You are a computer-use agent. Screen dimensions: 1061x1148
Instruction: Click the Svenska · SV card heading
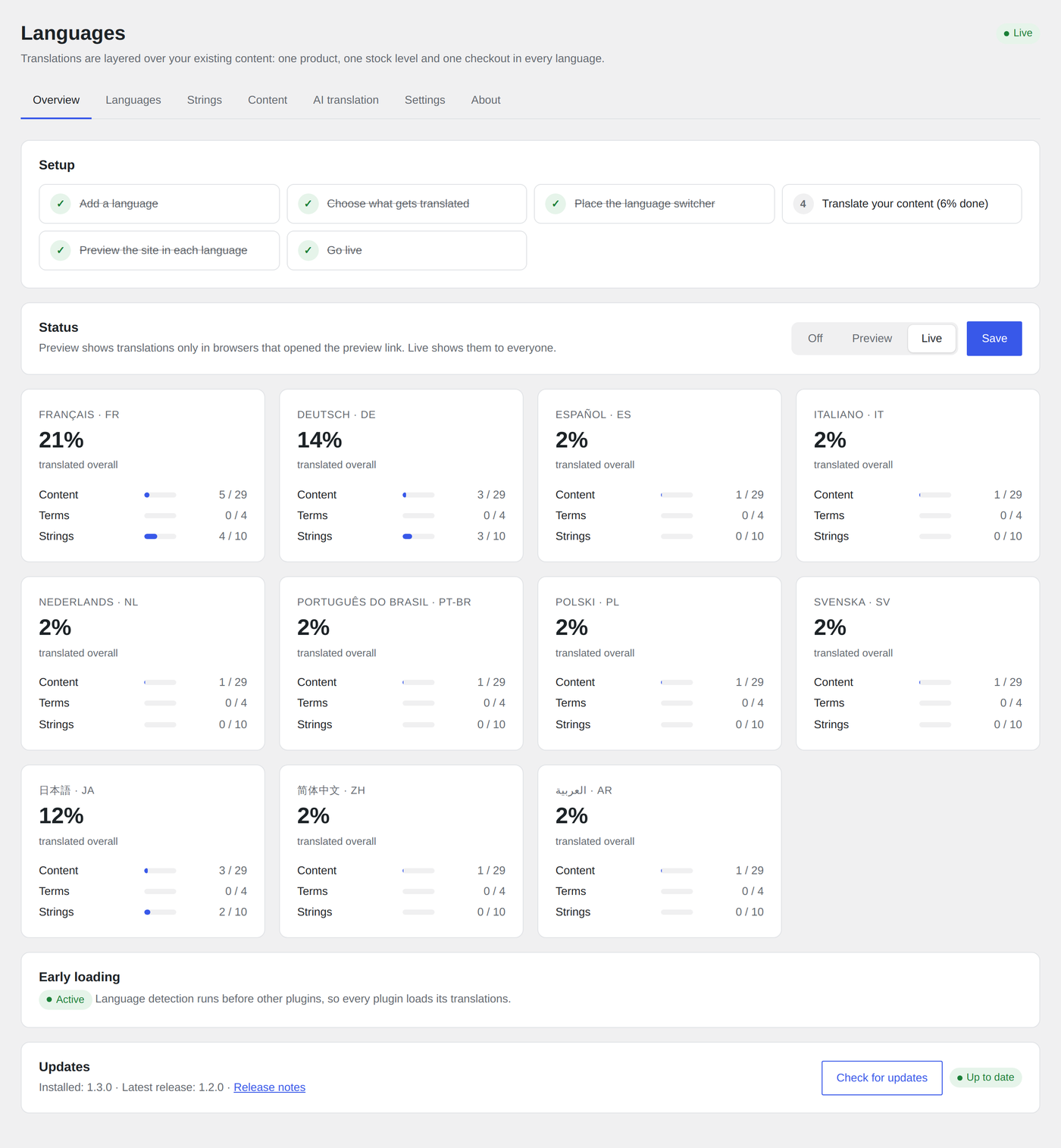[x=852, y=602]
